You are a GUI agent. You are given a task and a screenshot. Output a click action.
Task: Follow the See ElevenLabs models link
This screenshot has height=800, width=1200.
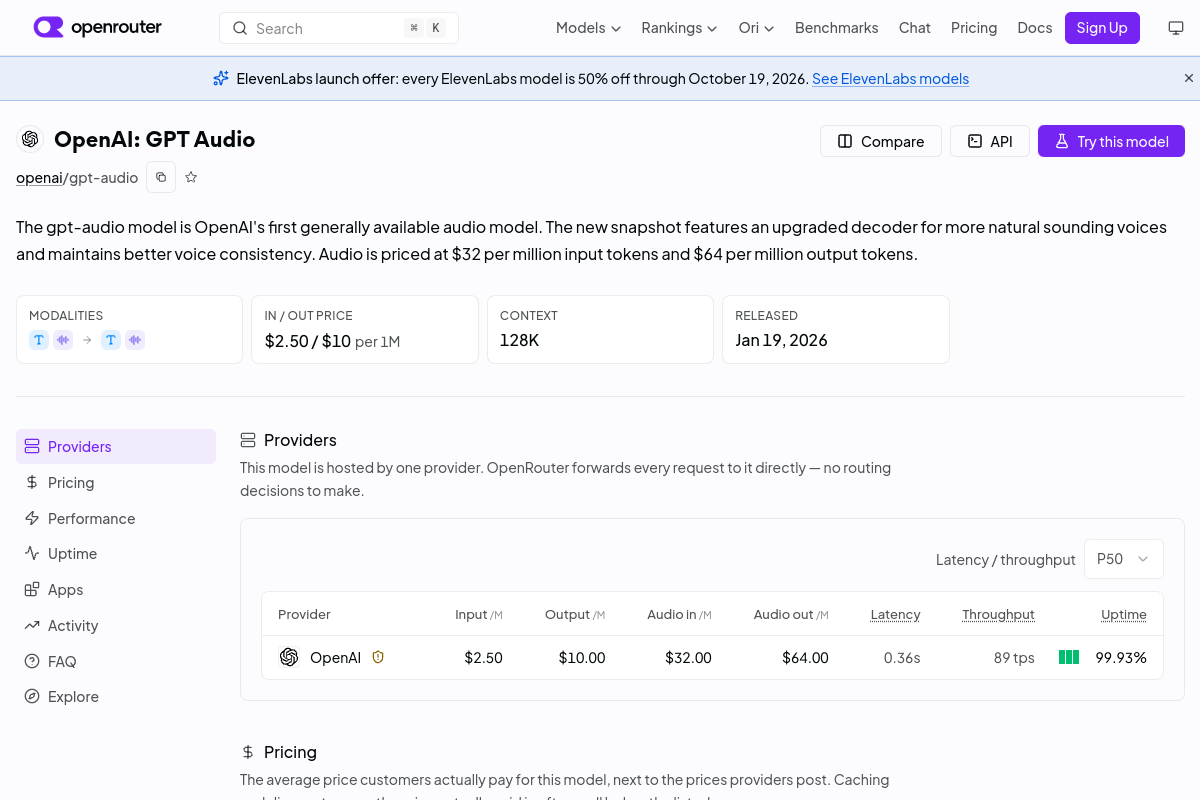[890, 78]
